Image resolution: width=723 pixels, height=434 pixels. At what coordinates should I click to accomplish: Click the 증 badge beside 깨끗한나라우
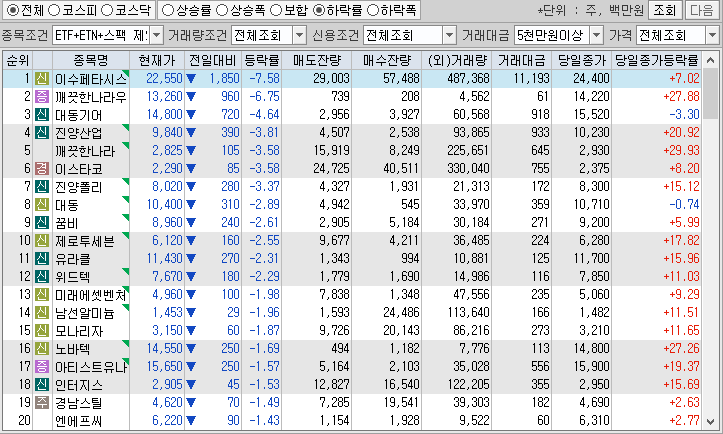point(42,96)
